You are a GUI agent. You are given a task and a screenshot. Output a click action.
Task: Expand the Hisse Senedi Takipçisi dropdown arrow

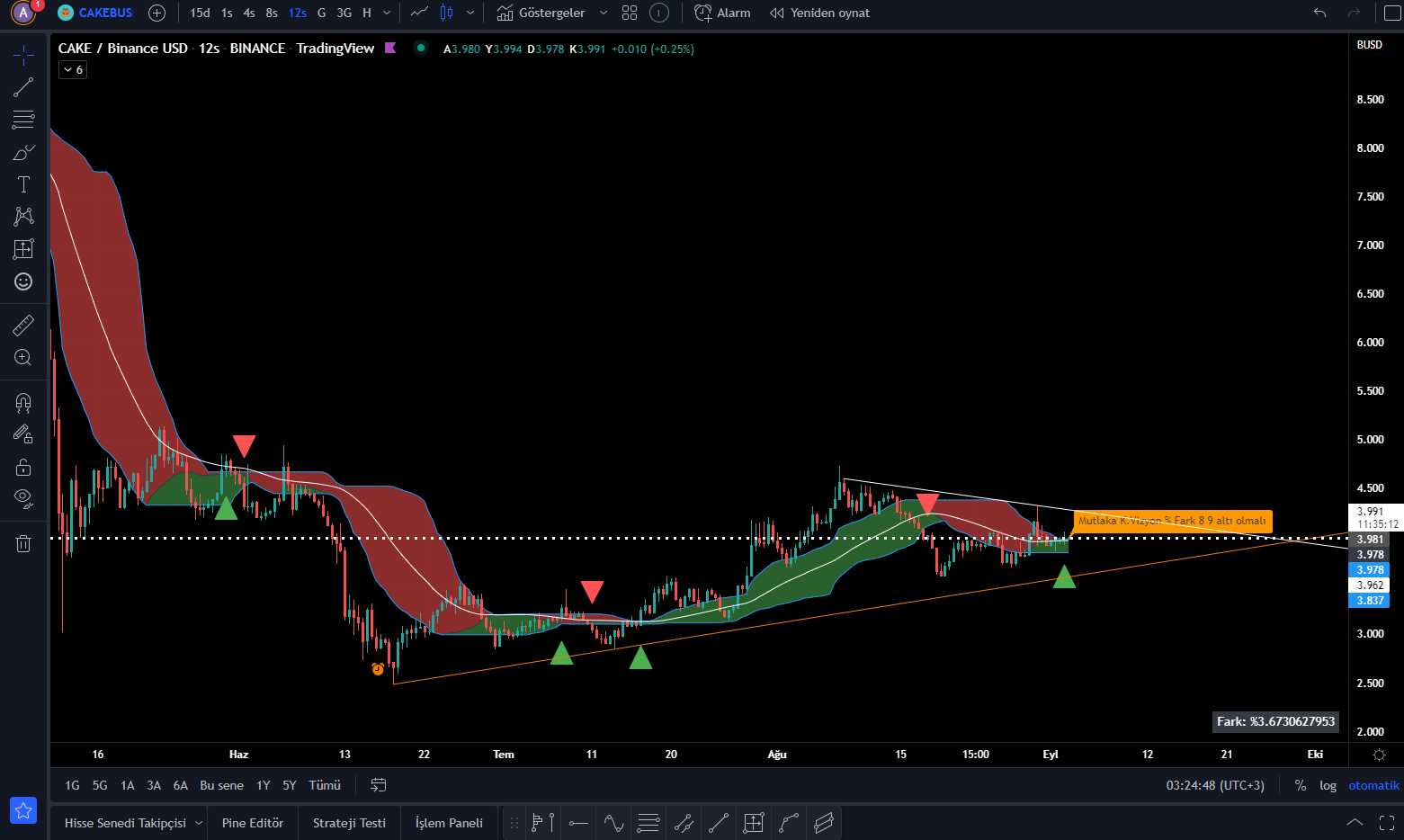tap(199, 823)
